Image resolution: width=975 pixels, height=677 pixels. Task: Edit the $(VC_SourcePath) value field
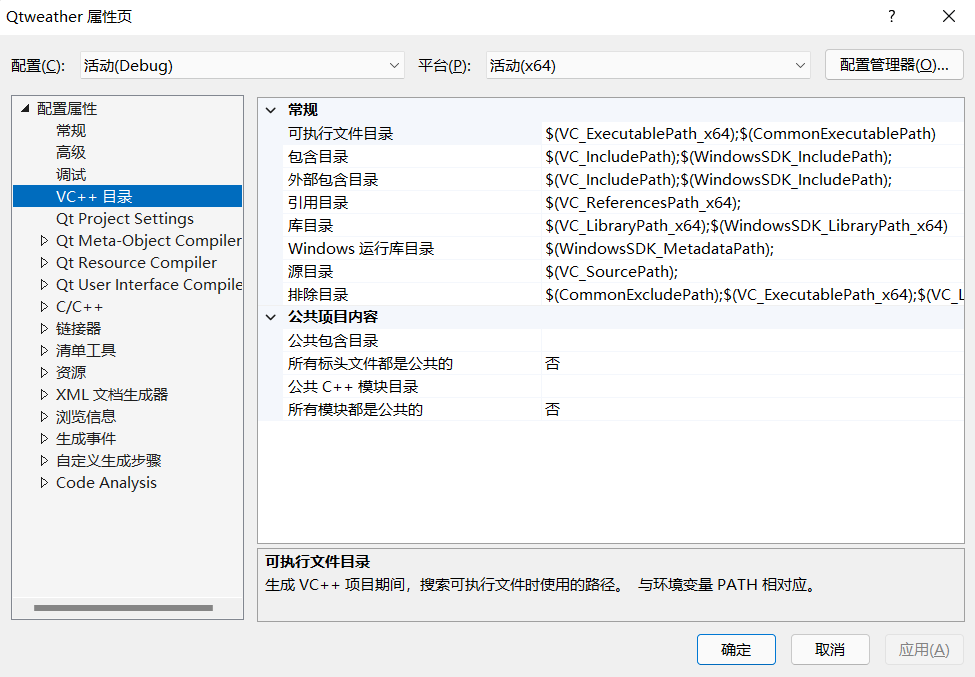pos(753,272)
